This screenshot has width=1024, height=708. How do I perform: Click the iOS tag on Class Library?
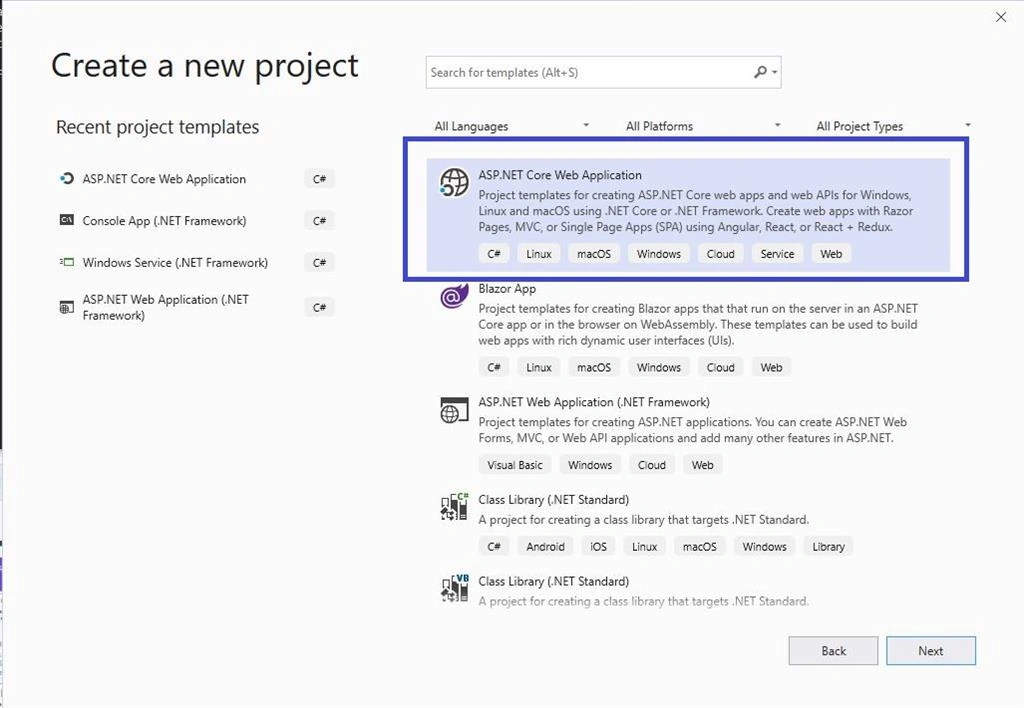click(598, 546)
